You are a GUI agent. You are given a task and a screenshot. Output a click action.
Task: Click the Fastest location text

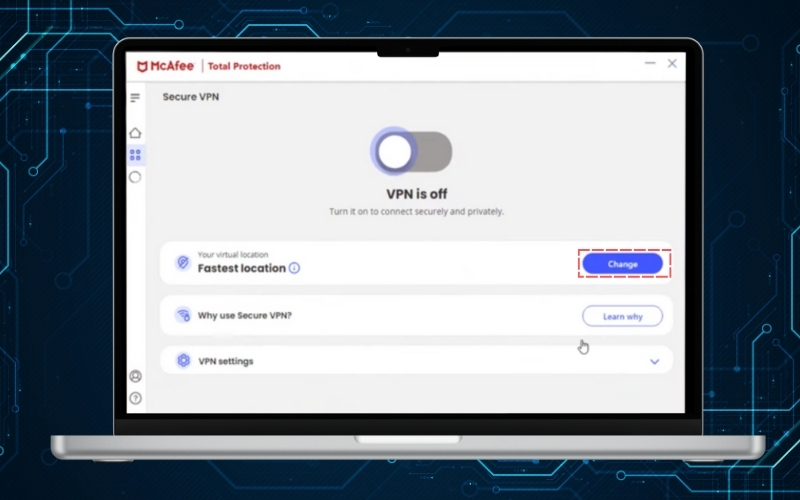pyautogui.click(x=242, y=268)
